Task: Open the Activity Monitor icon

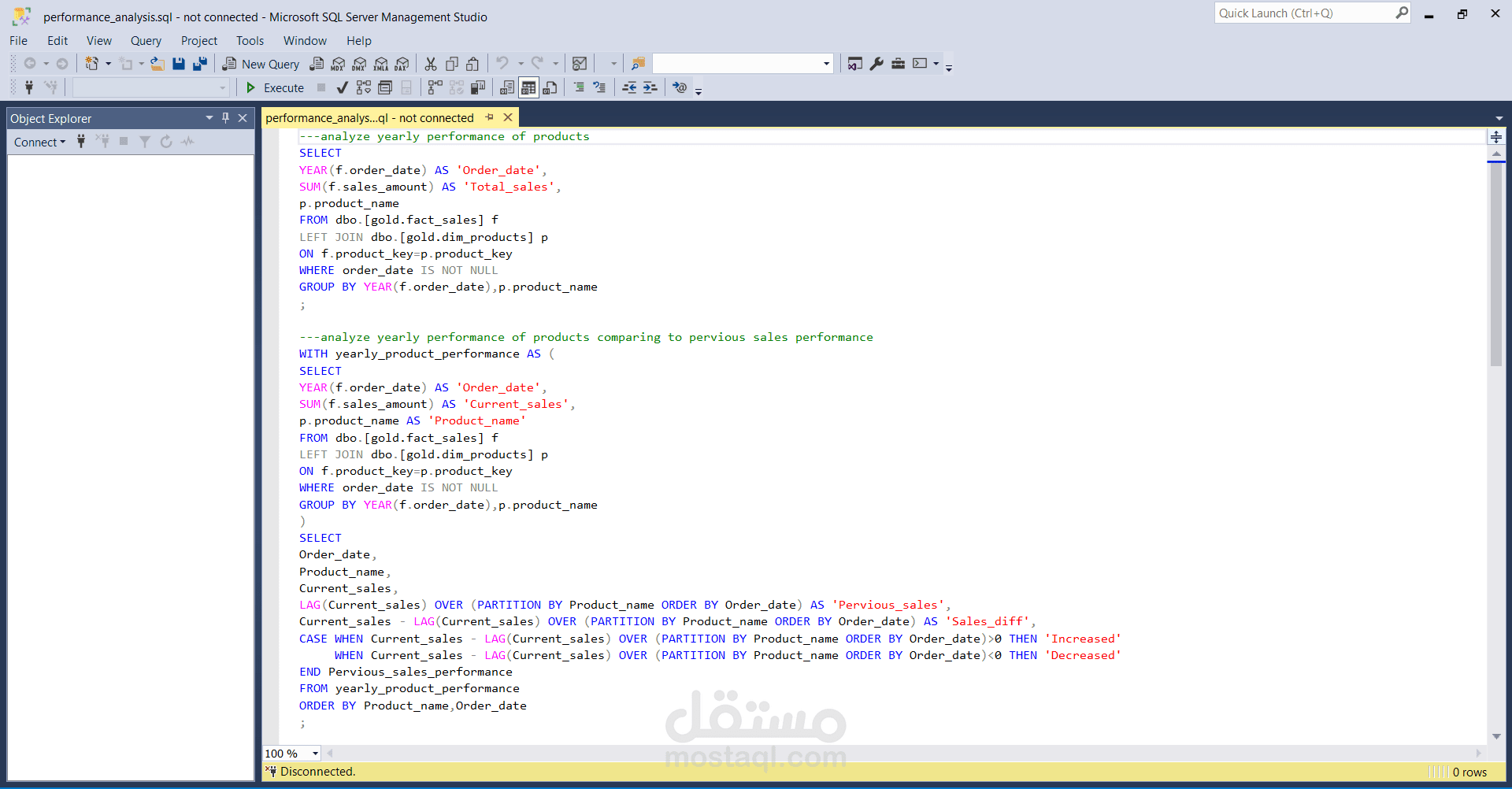Action: [x=580, y=64]
